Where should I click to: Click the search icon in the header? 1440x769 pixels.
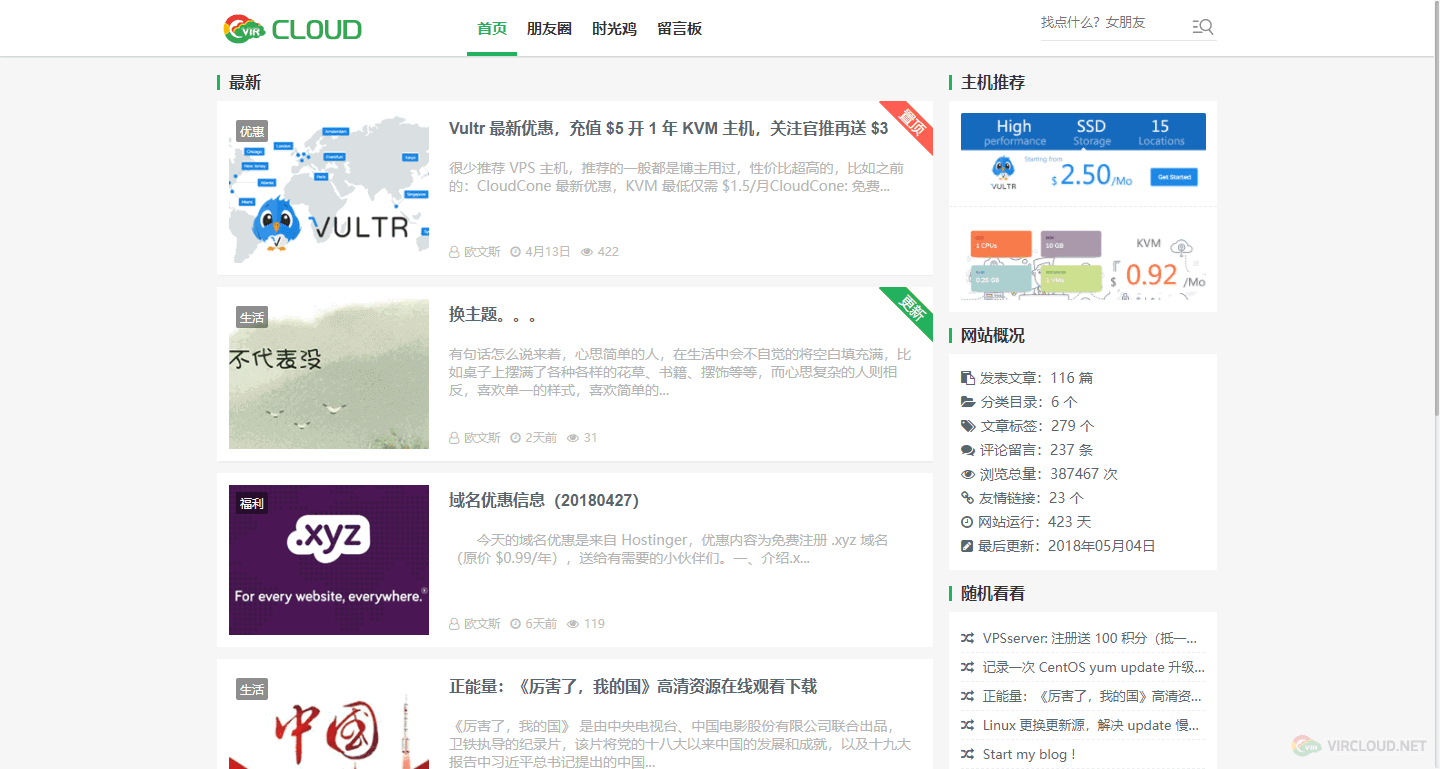(1203, 27)
